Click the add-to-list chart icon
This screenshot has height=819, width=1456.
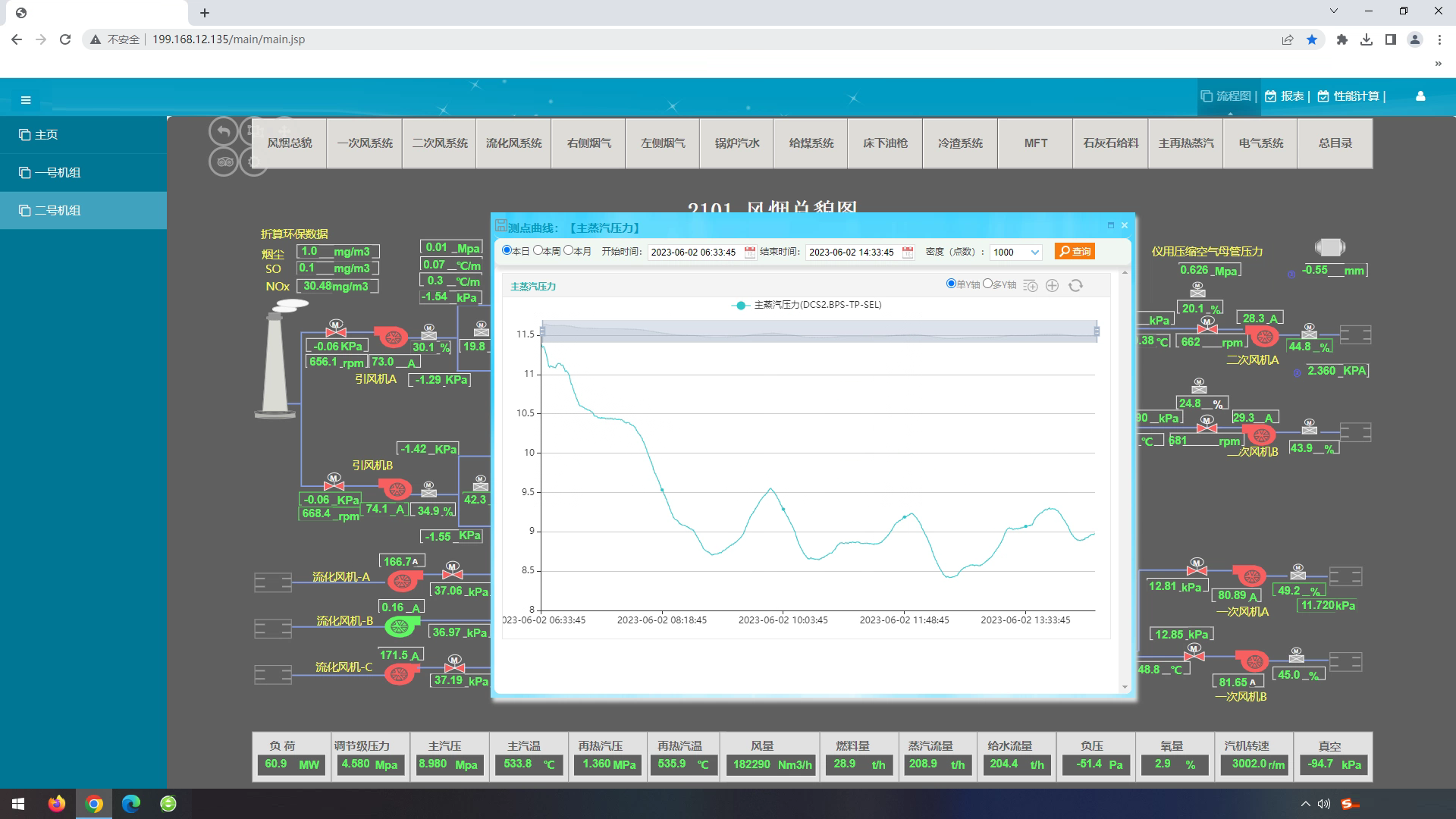point(1030,286)
